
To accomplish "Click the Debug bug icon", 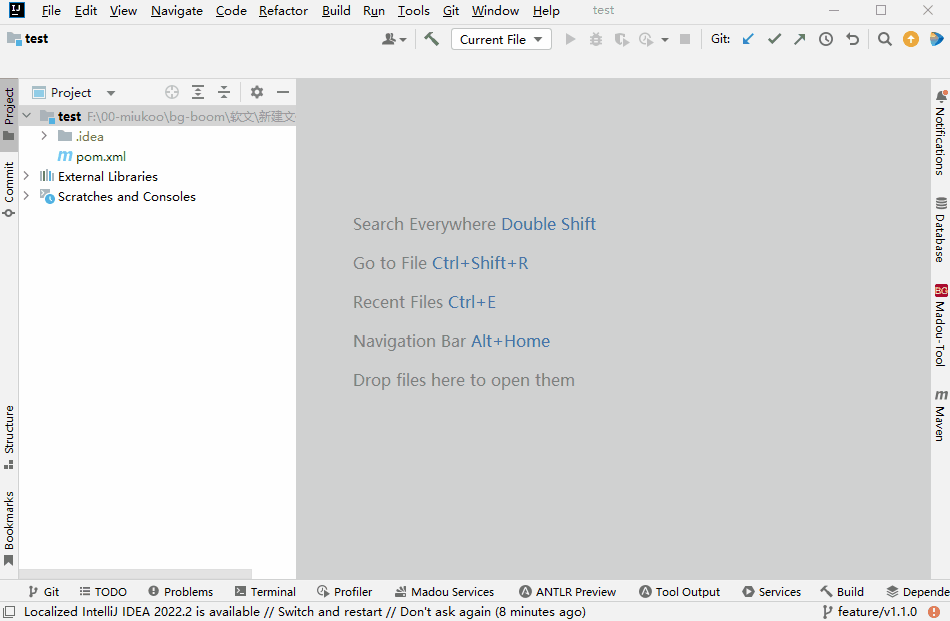I will click(596, 39).
